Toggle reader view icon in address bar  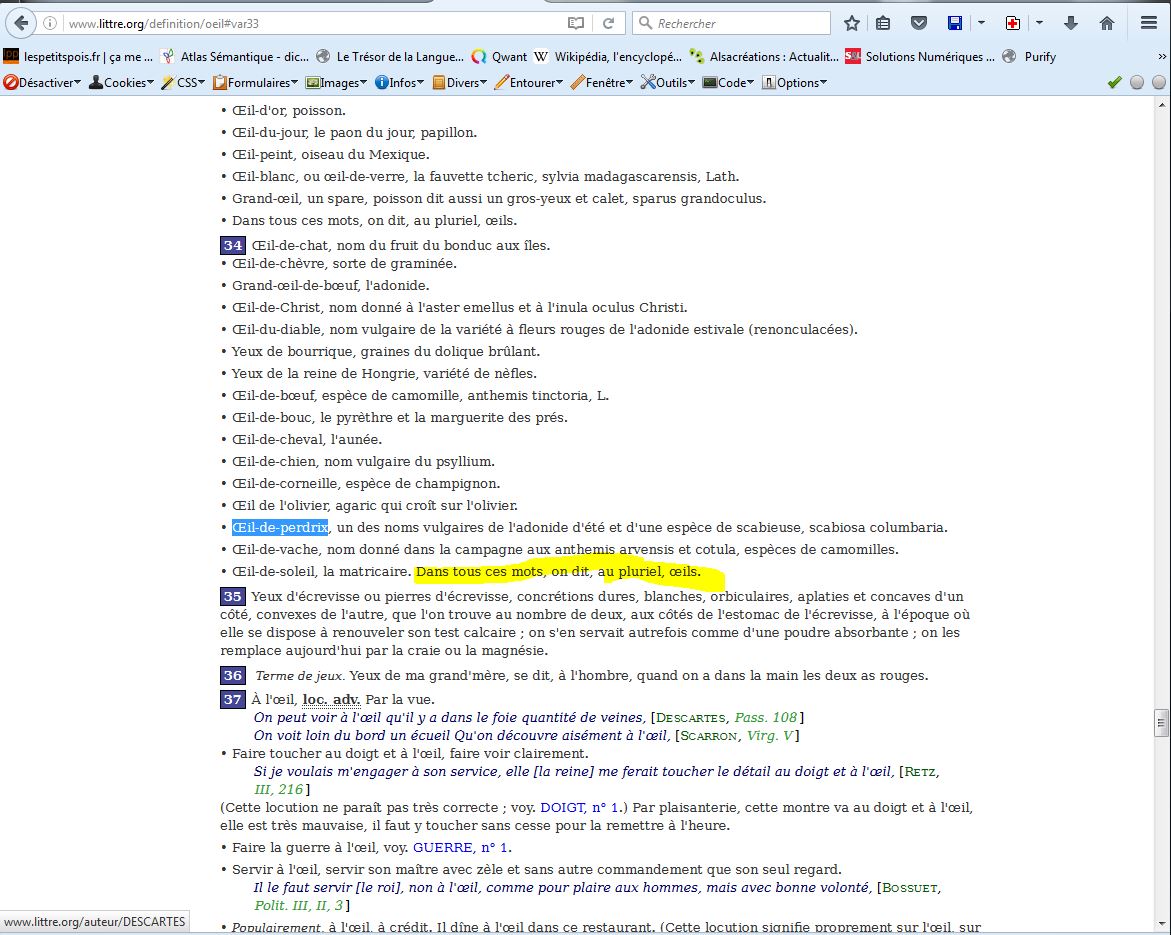coord(576,23)
